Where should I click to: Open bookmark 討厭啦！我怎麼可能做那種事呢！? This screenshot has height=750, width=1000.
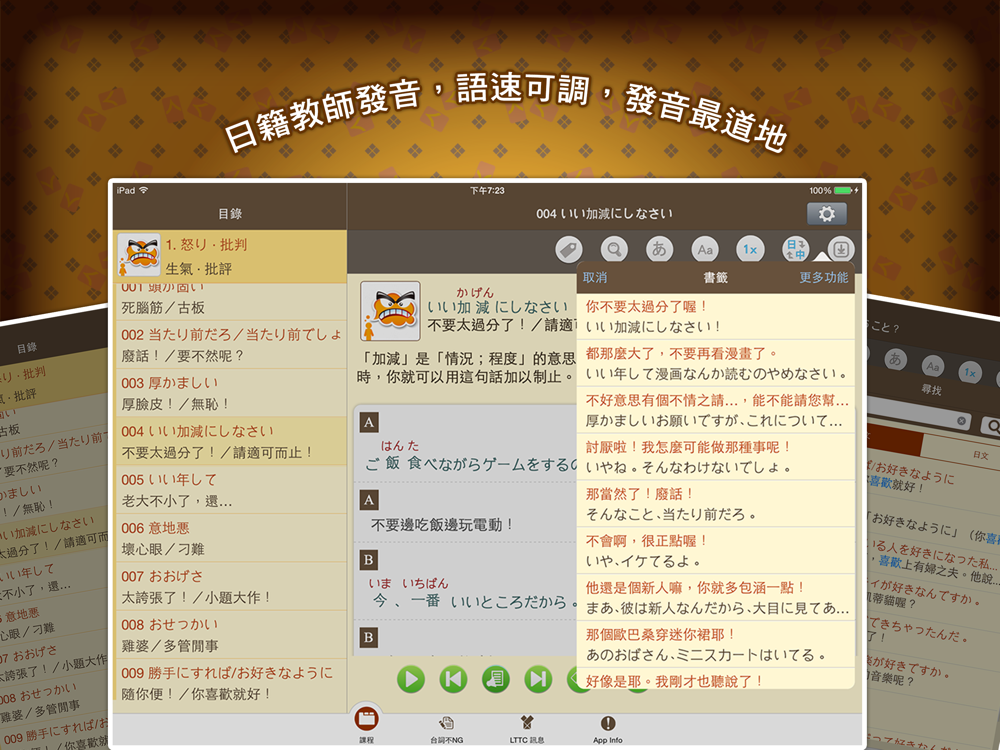point(716,457)
